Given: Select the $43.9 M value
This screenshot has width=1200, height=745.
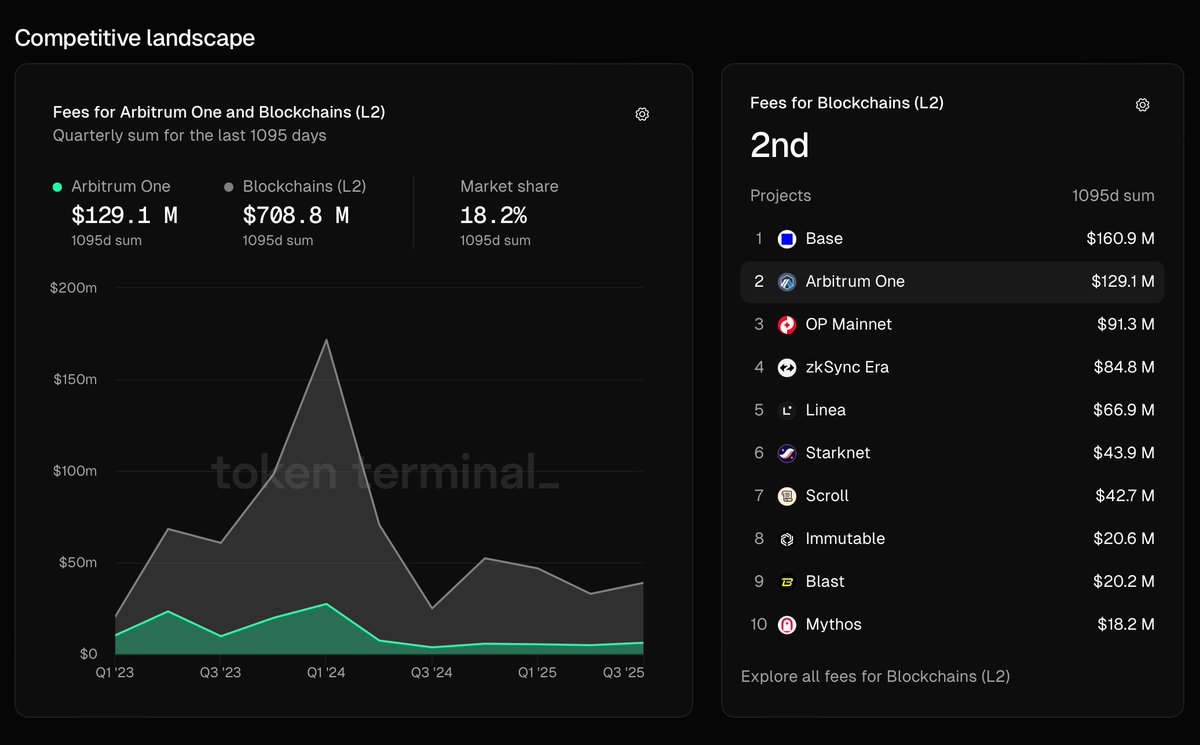Looking at the screenshot, I should 1124,453.
